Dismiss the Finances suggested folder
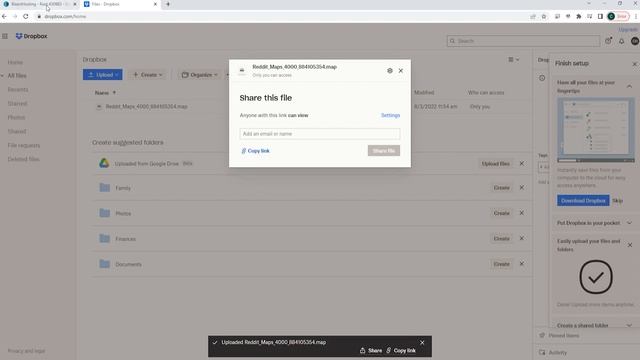Viewport: 640px width, 360px height. 522,238
